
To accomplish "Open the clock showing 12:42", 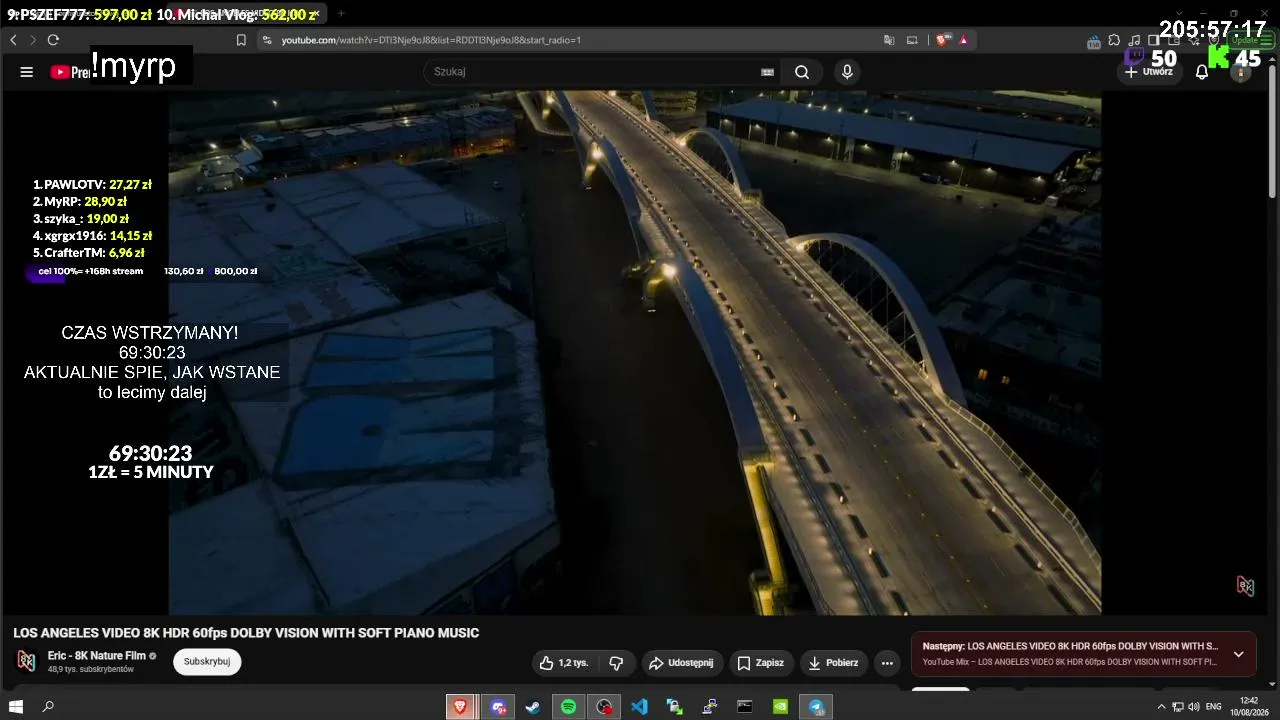I will (1249, 707).
